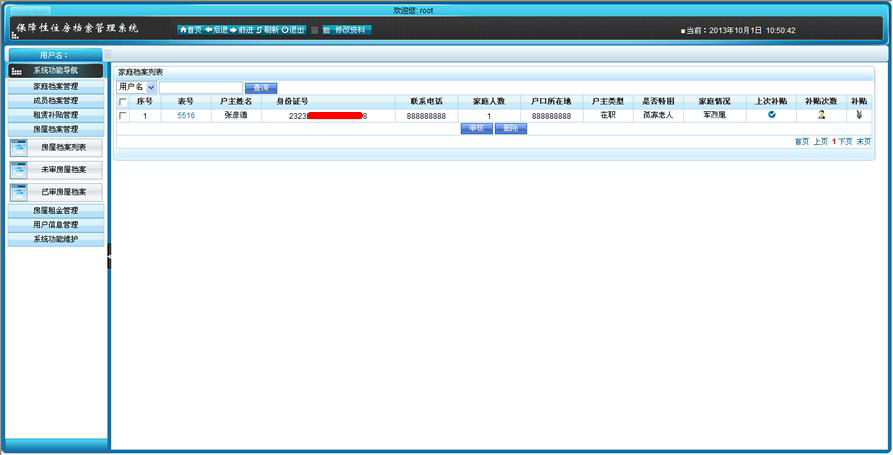Click the 补贴 icon in last column

(x=859, y=115)
